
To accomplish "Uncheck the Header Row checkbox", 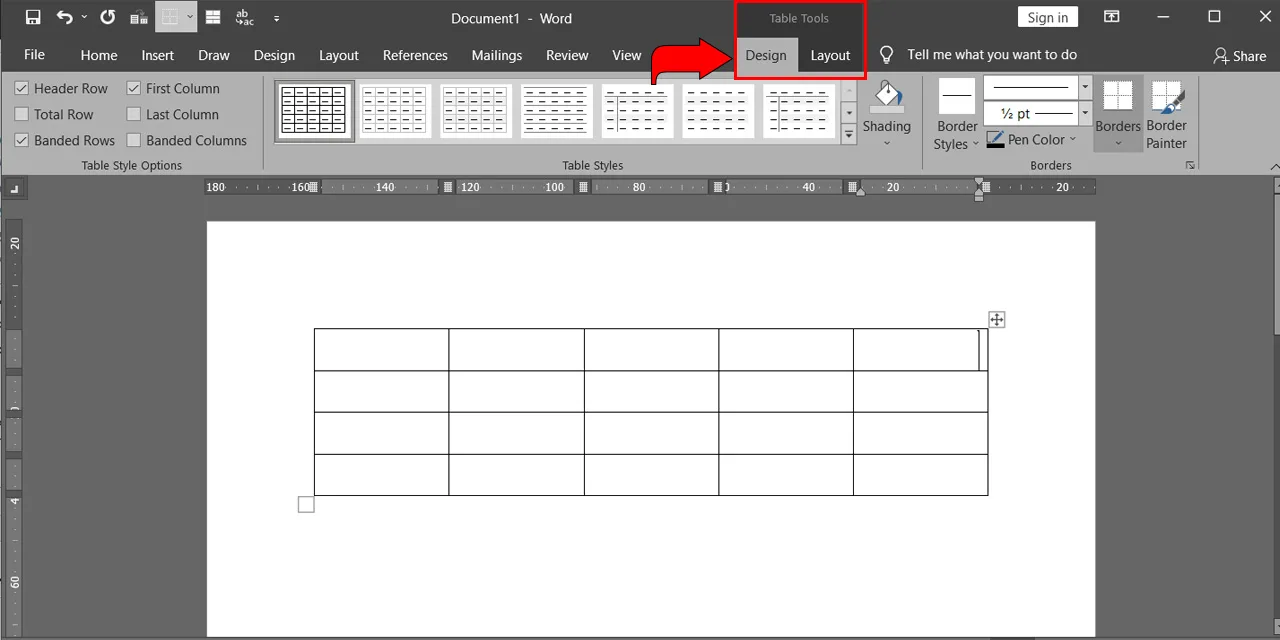I will coord(22,88).
